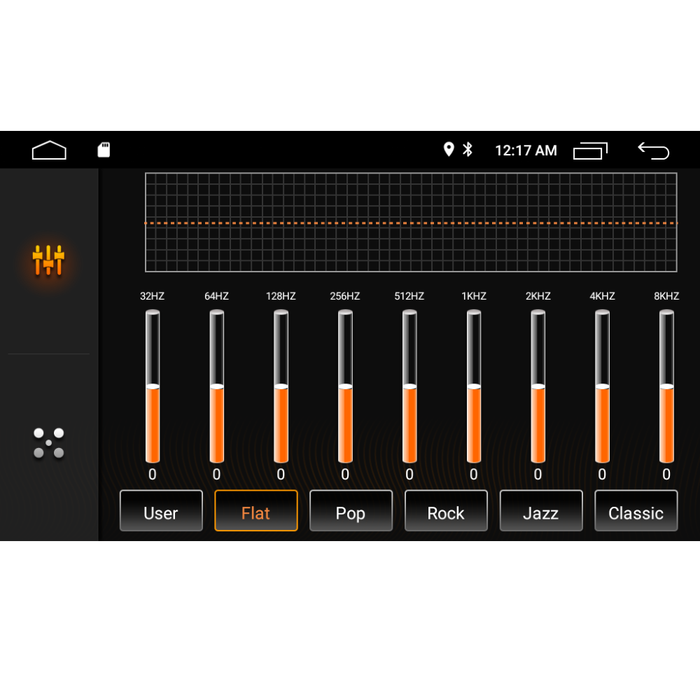Open the recent apps overview icon
700x700 pixels.
click(x=590, y=151)
